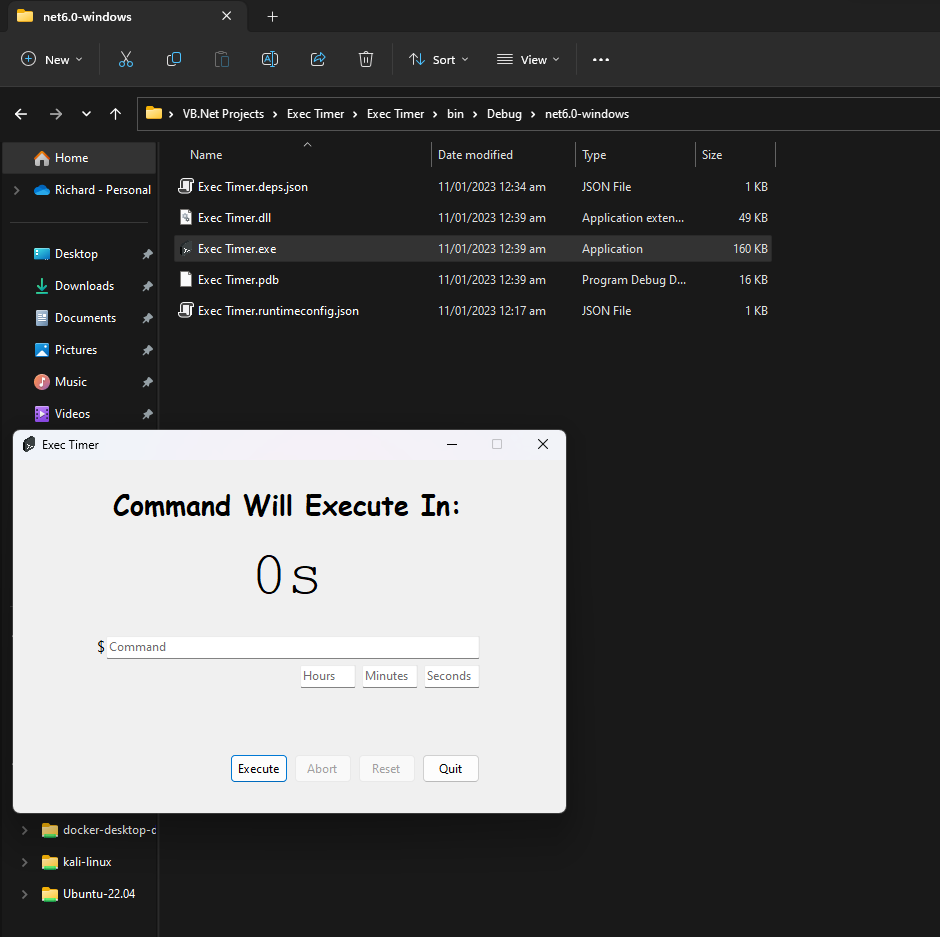Quit the Exec Timer app
Viewport: 940px width, 937px height.
point(450,768)
